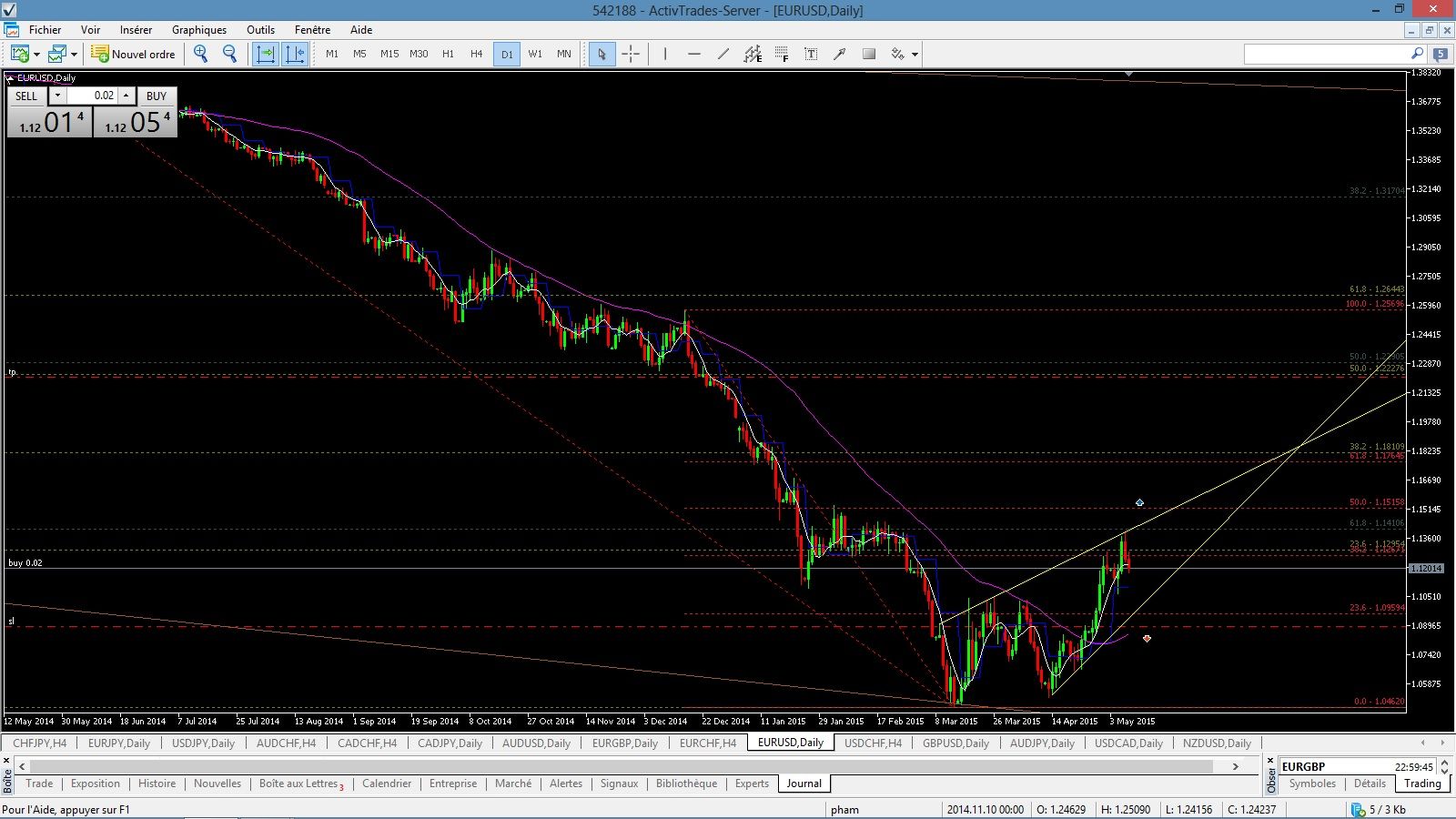Viewport: 1456px width, 819px height.
Task: Open the Trade tab in toolbox
Action: [39, 784]
